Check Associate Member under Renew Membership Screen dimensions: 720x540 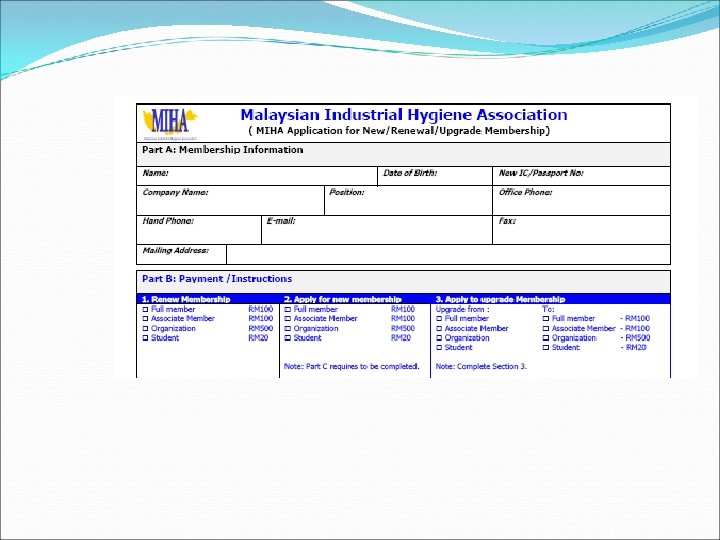tap(146, 319)
